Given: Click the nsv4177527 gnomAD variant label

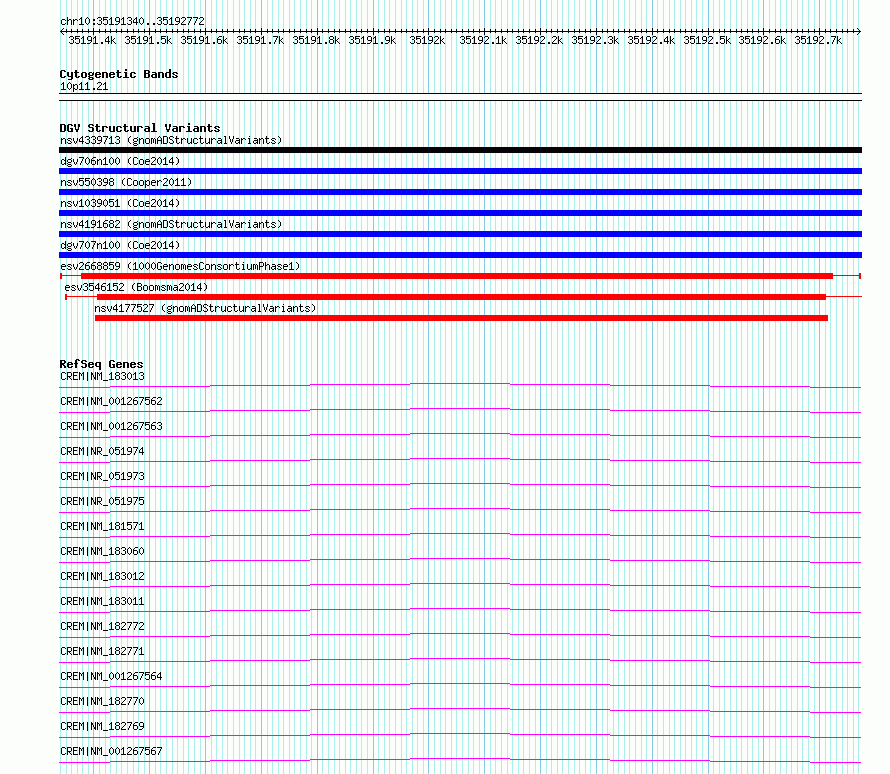Looking at the screenshot, I should tap(205, 308).
